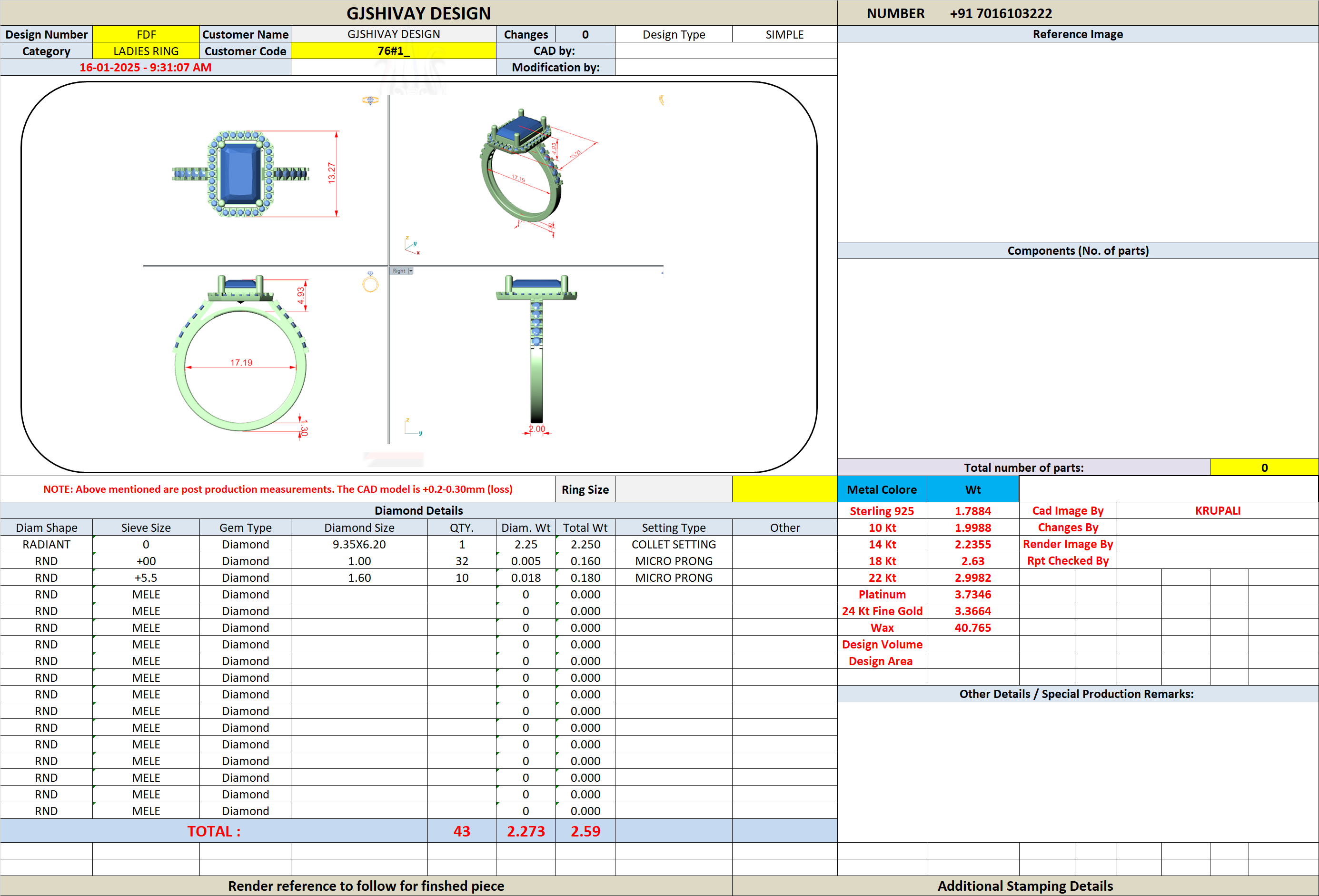Click the Diam. Wt 0.018 cell
Screen dimensions: 1319x896
[x=526, y=577]
